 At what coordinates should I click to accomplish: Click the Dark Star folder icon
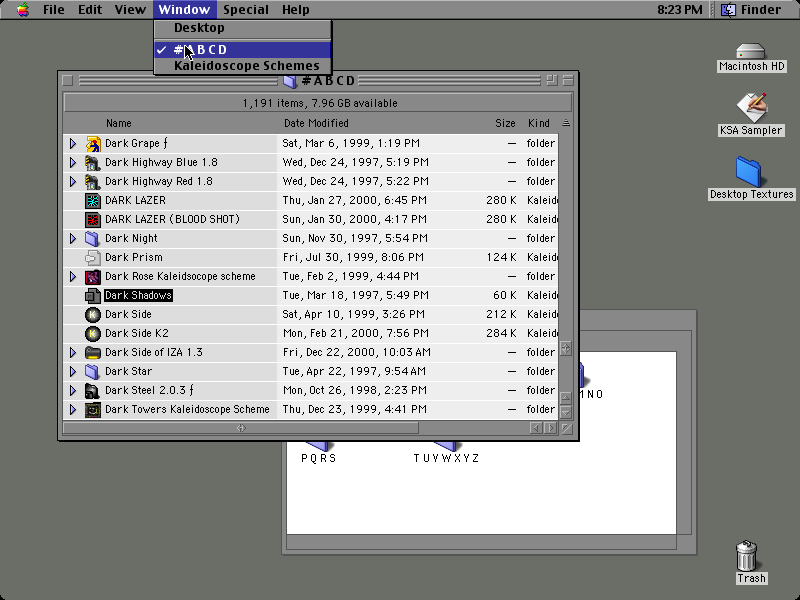[x=93, y=371]
